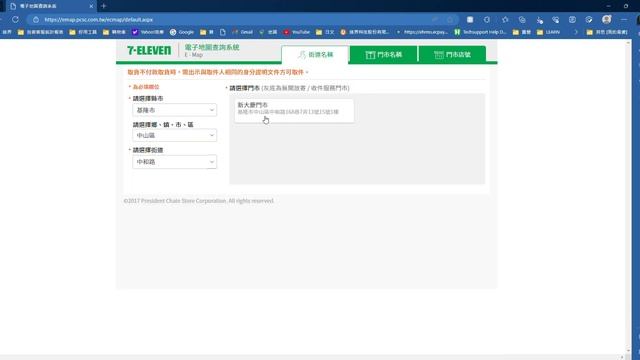Screen dimensions: 640x360
Task: Open the district dropdown showing 中山區
Action: (x=174, y=136)
